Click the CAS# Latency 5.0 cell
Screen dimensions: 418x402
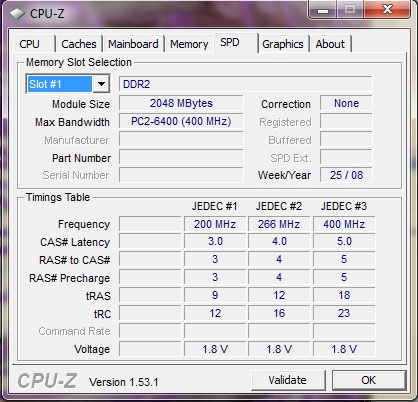(344, 241)
